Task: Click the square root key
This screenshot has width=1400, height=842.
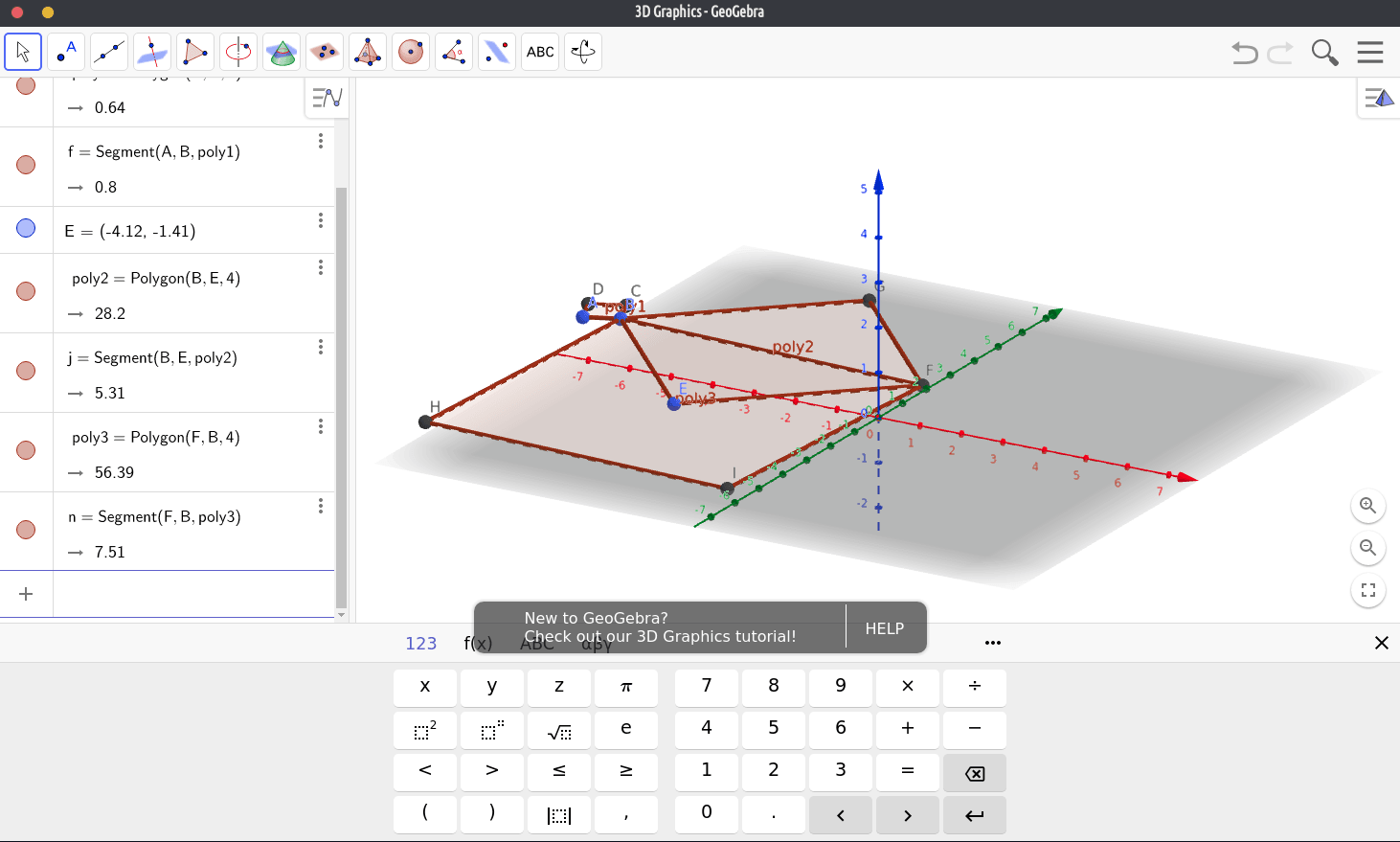Action: click(559, 731)
